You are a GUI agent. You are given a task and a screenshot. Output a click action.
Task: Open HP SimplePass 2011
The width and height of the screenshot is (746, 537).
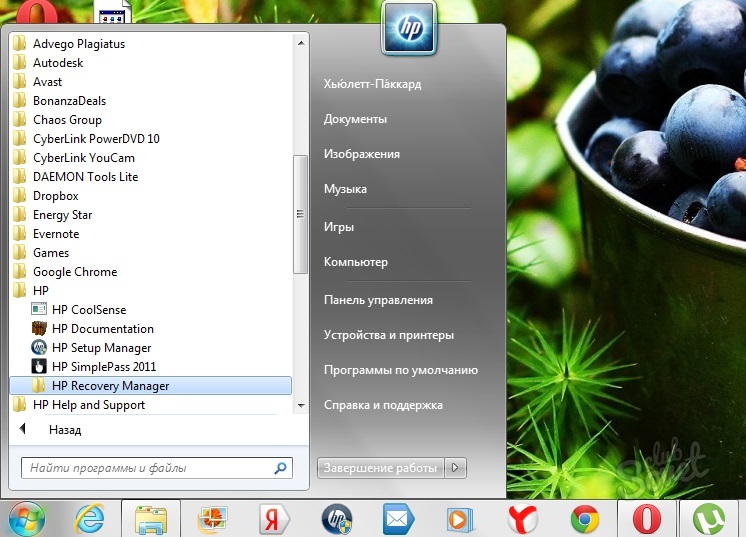pyautogui.click(x=104, y=367)
